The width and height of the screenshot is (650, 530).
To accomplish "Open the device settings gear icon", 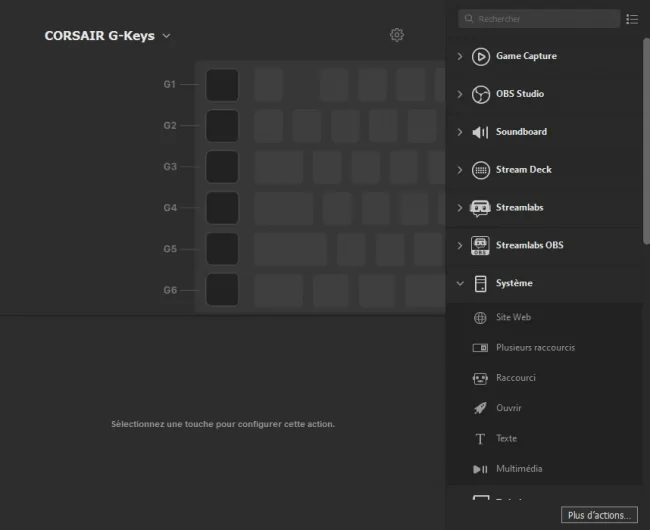I will (397, 35).
